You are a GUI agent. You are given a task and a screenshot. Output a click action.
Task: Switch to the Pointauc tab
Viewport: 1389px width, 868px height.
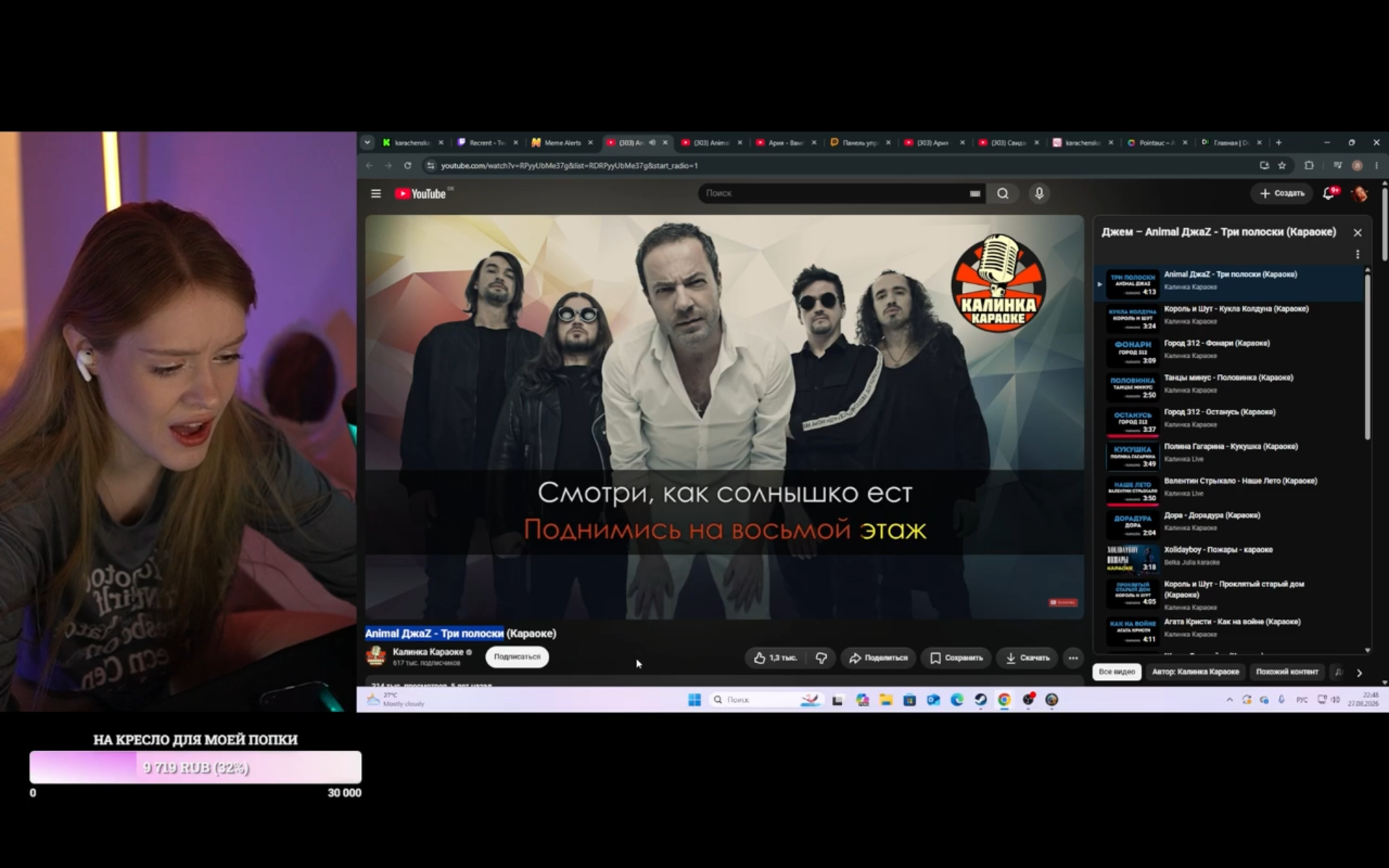coord(1157,142)
